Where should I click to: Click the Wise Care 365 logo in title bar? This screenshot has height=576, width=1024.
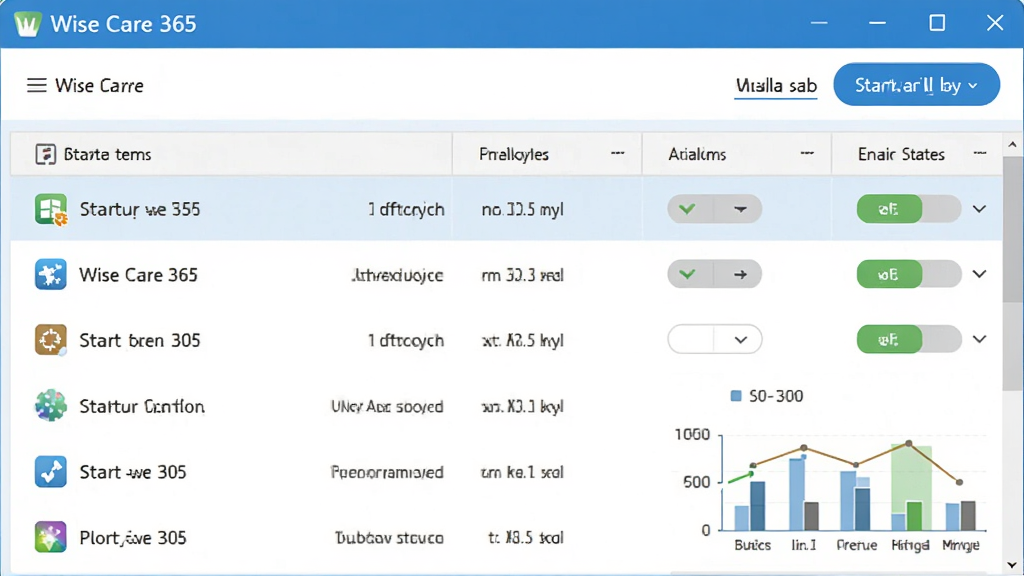27,24
